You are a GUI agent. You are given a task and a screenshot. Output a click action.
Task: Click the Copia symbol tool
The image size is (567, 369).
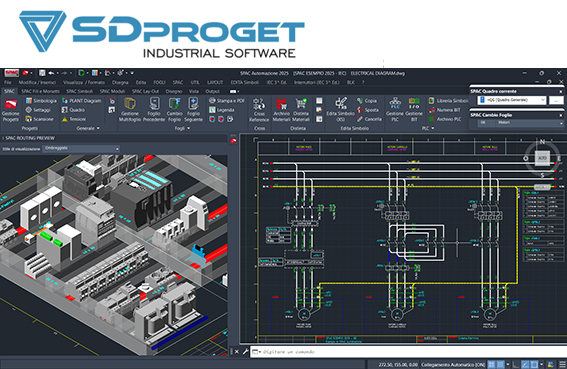pos(367,101)
